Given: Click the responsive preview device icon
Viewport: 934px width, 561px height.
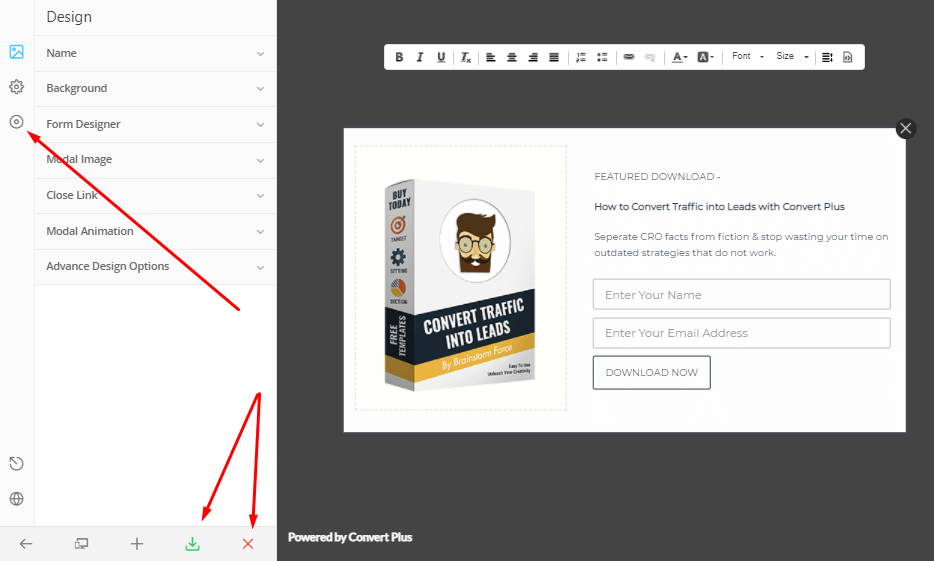Looking at the screenshot, I should click(81, 544).
